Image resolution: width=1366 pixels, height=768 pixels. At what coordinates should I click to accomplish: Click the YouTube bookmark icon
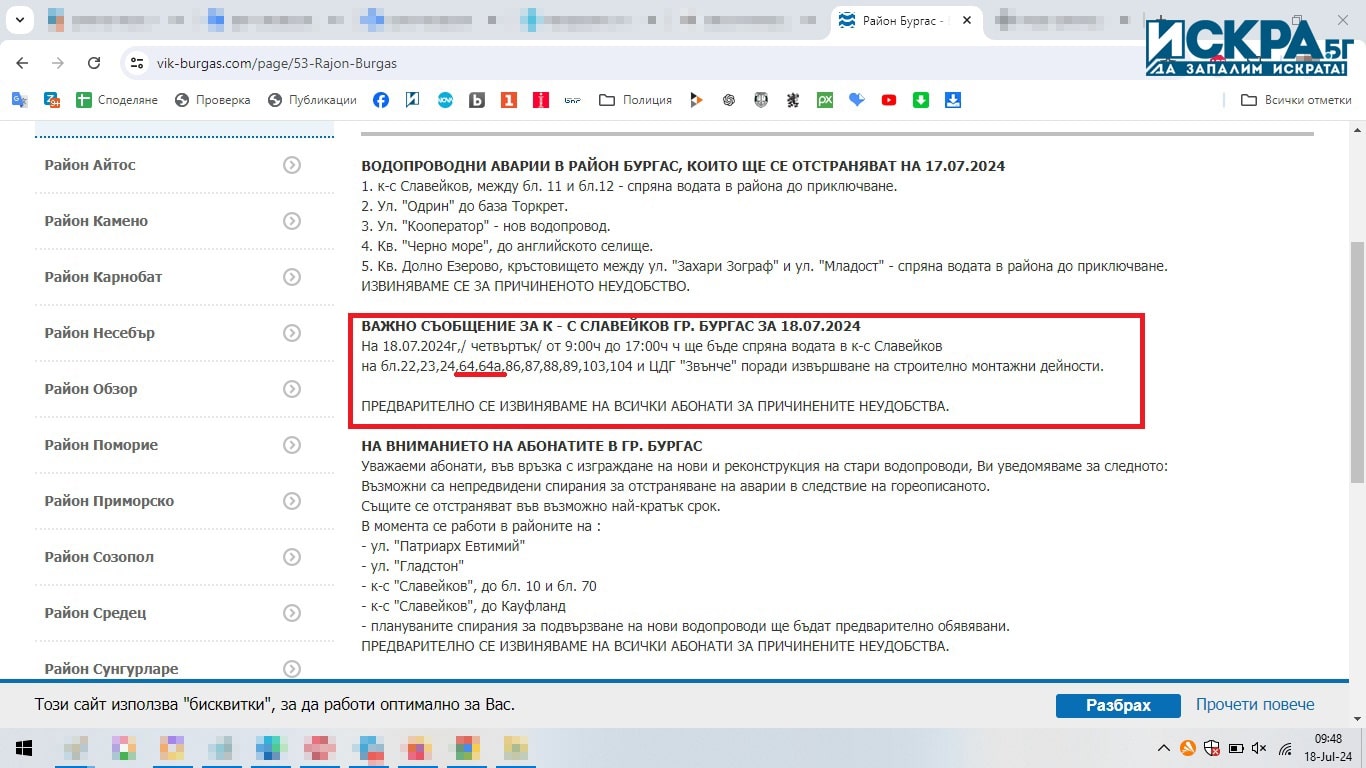pyautogui.click(x=888, y=100)
